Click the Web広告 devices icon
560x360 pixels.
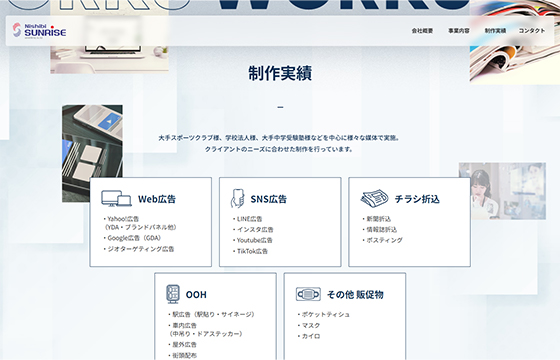(116, 198)
